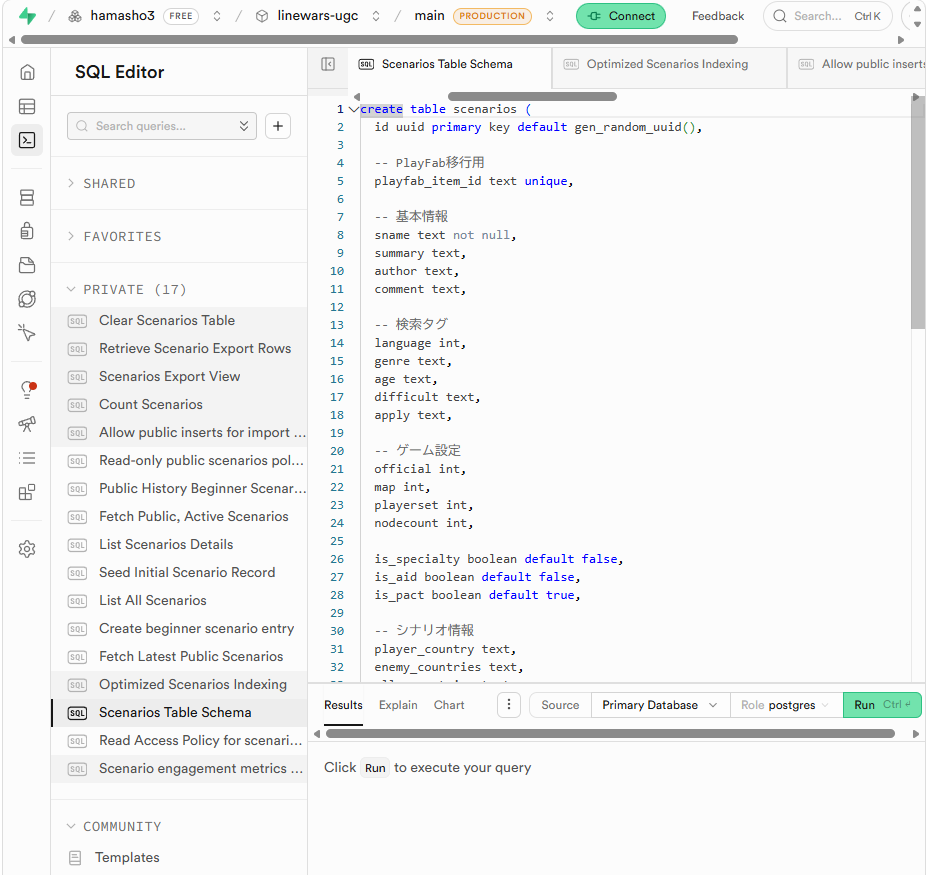Create new query with plus button

[278, 126]
